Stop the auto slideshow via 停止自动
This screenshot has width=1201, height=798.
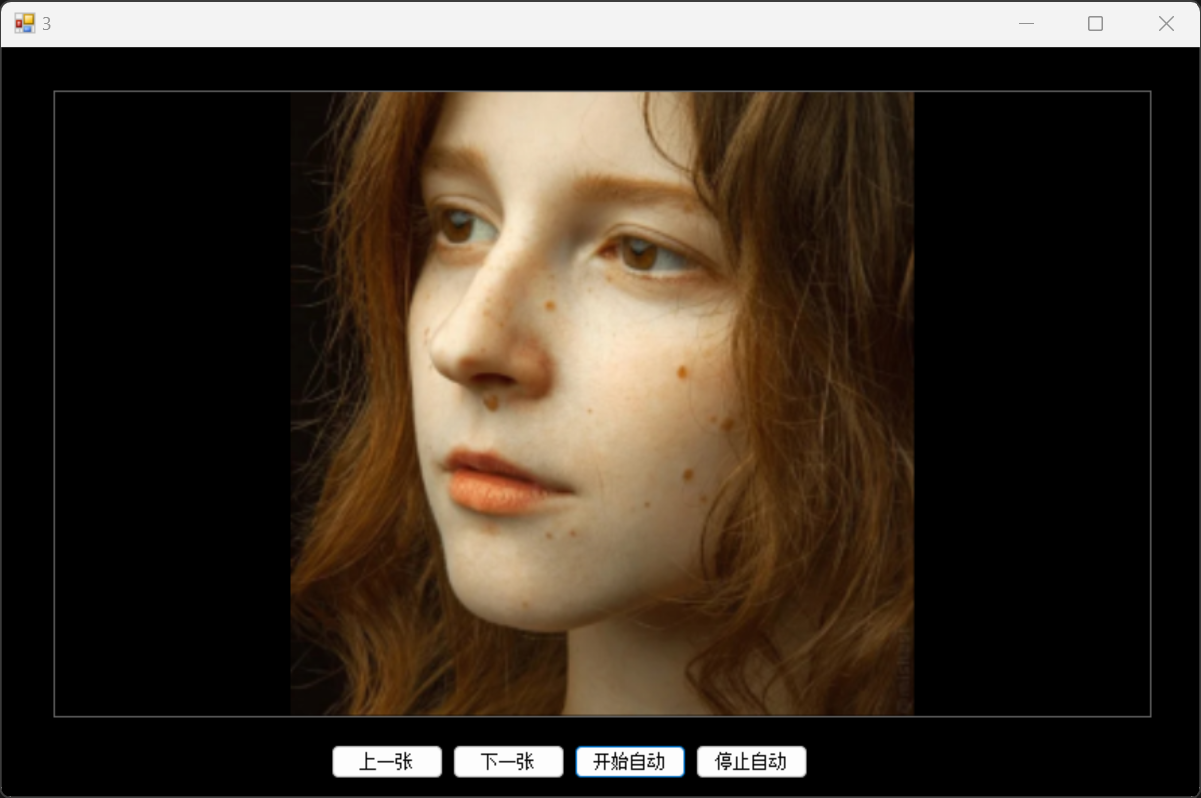(751, 762)
